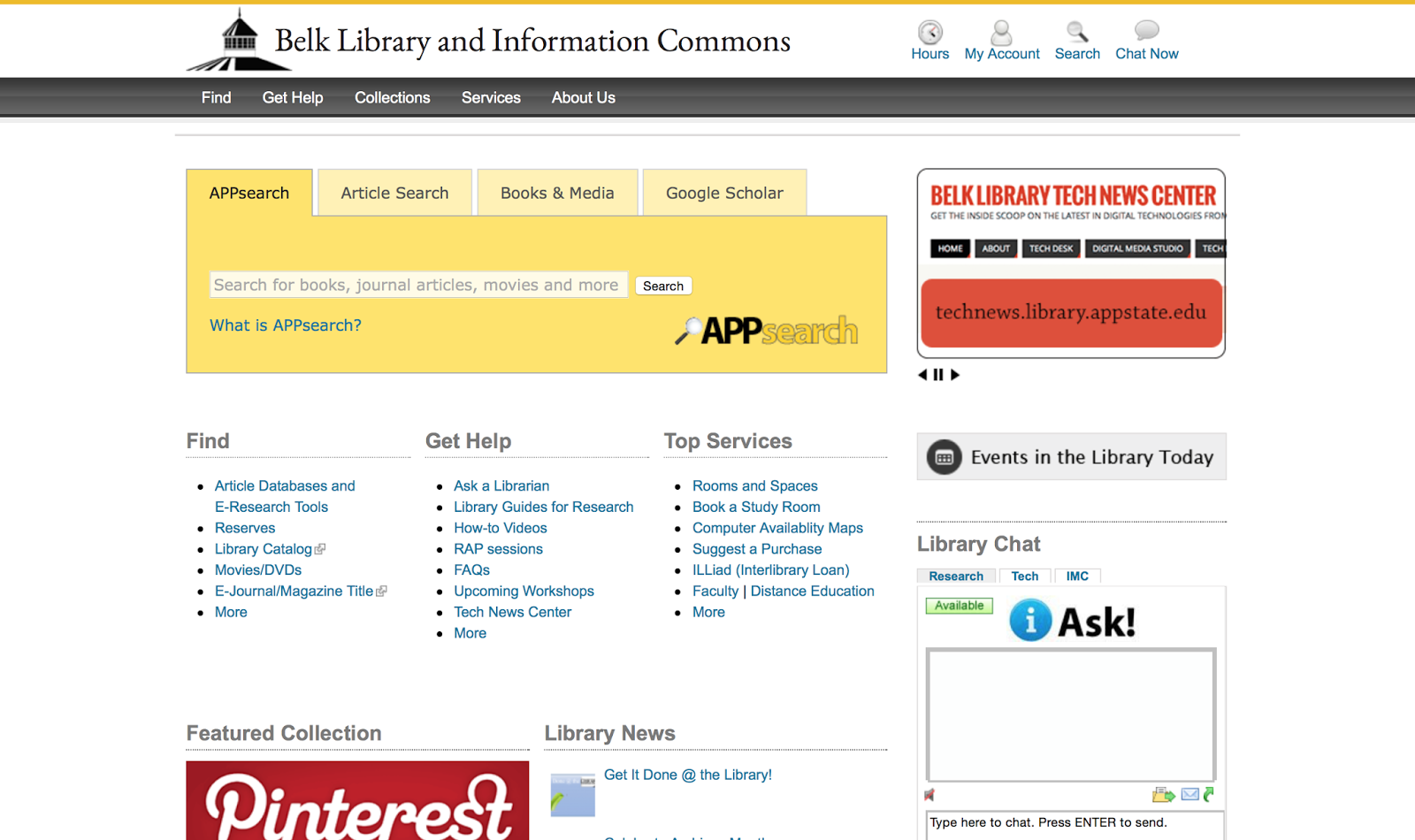This screenshot has width=1415, height=840.
Task: Click Book a Study Room
Action: point(756,507)
